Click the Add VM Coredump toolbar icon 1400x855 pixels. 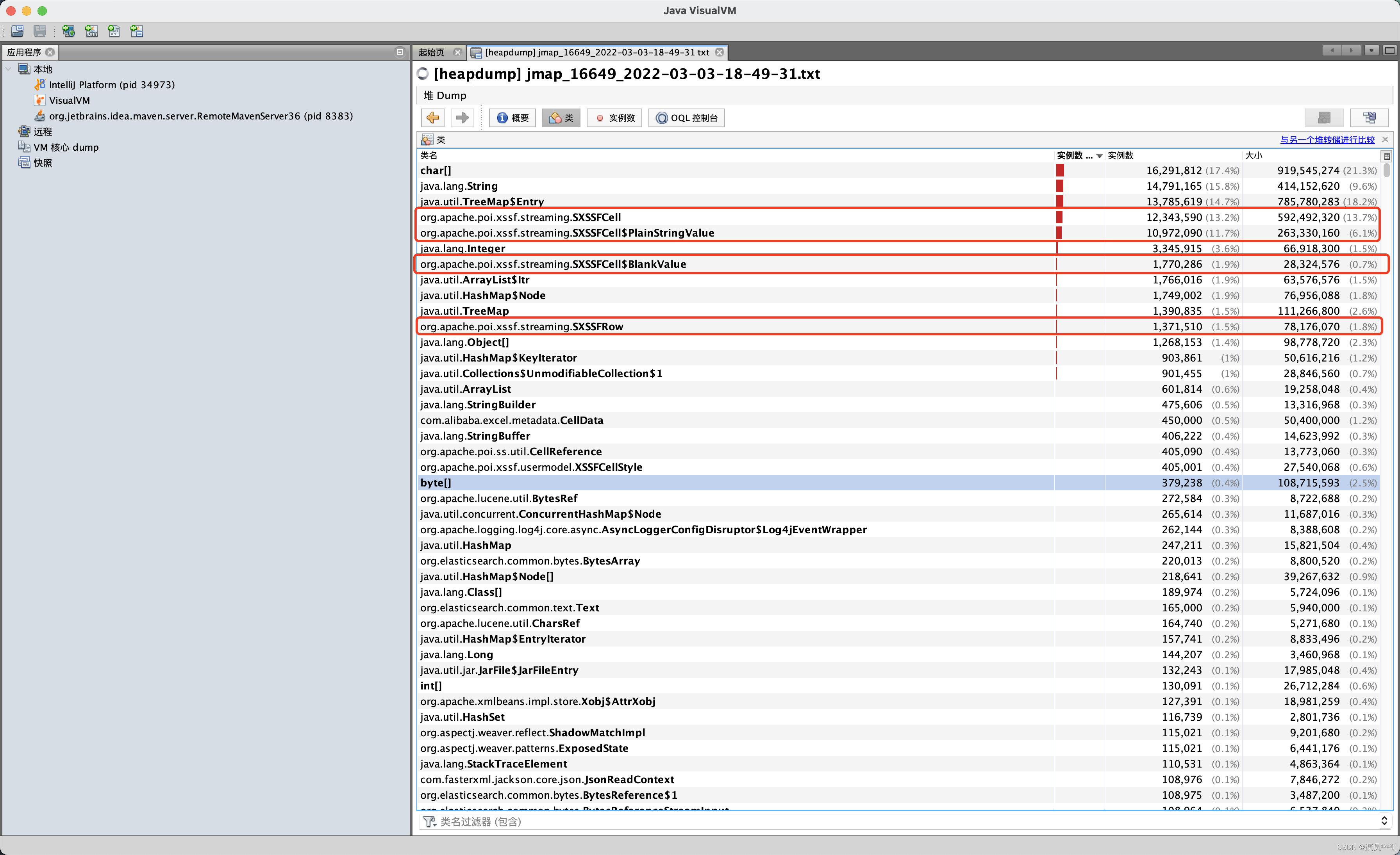tap(114, 31)
